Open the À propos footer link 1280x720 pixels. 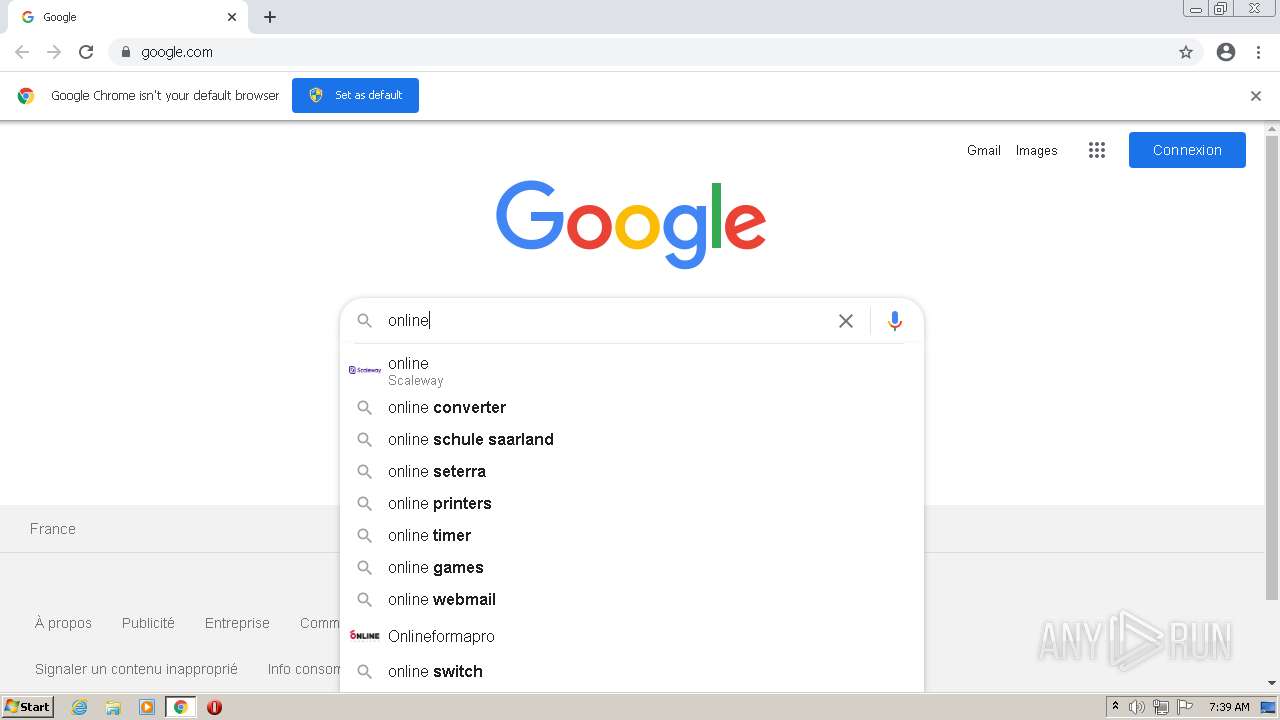click(x=63, y=623)
